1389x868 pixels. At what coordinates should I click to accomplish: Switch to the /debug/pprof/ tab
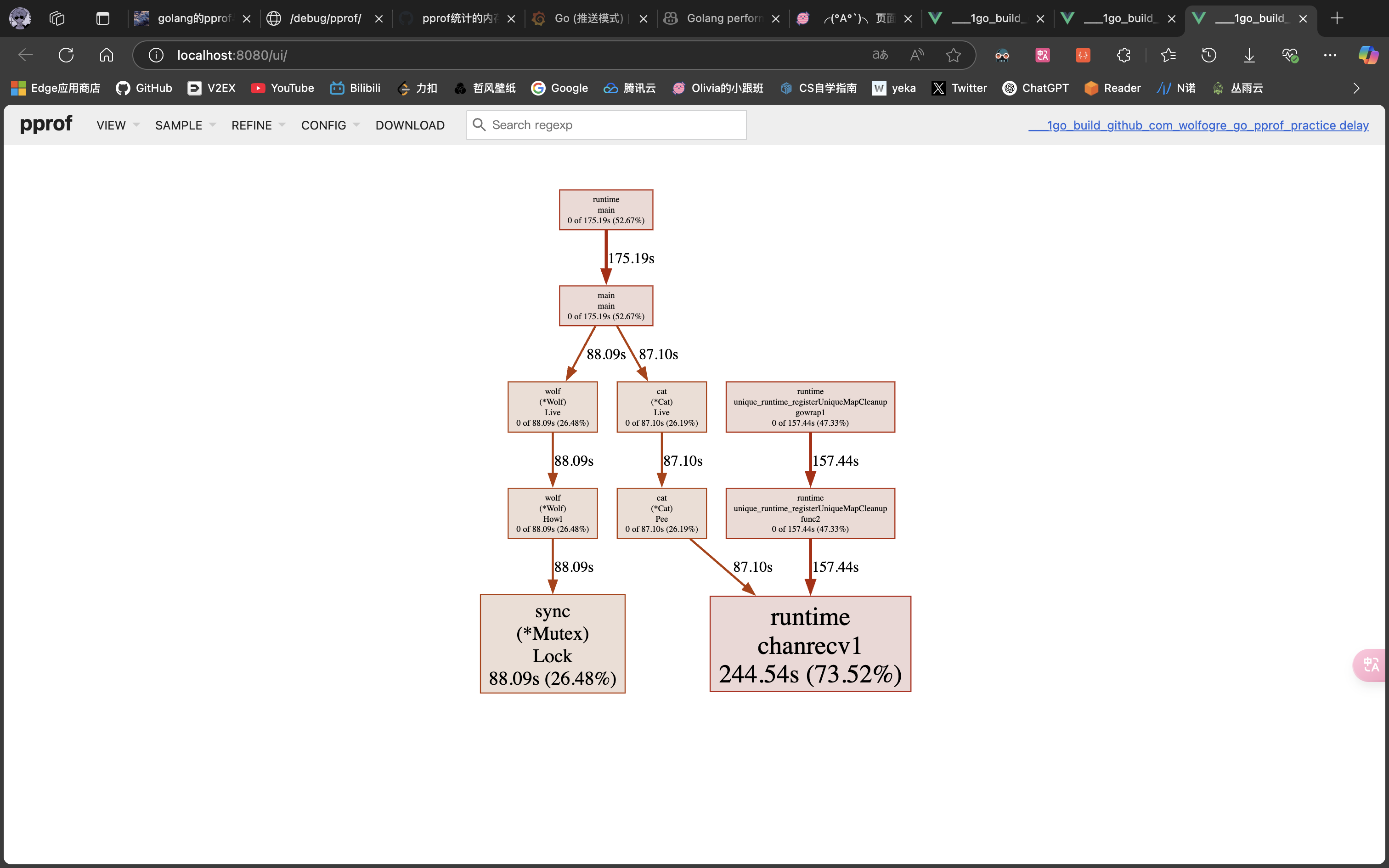point(326,18)
